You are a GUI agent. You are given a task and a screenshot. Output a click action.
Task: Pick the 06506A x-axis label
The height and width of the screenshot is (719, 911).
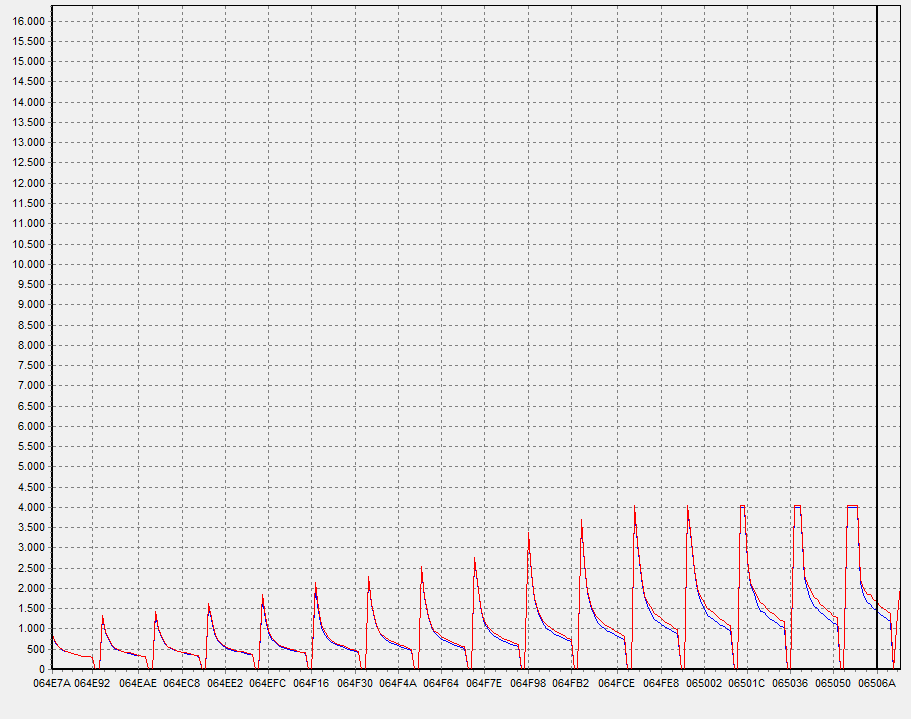(877, 684)
